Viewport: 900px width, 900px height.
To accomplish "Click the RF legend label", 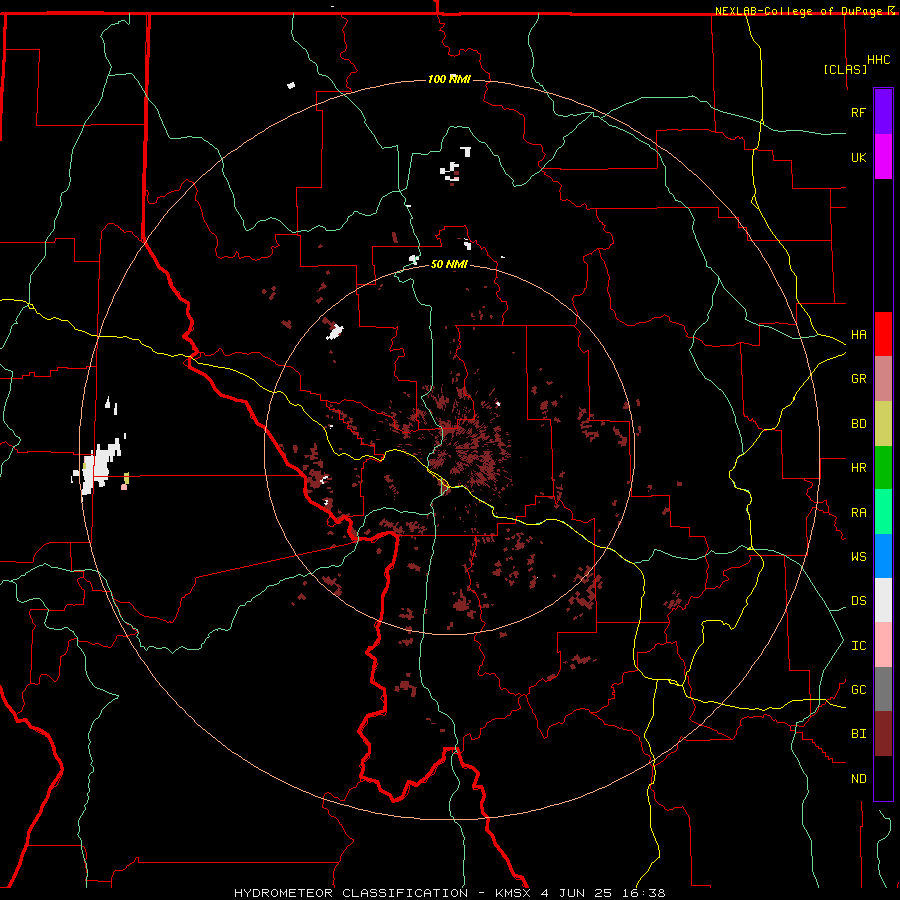I will click(858, 112).
